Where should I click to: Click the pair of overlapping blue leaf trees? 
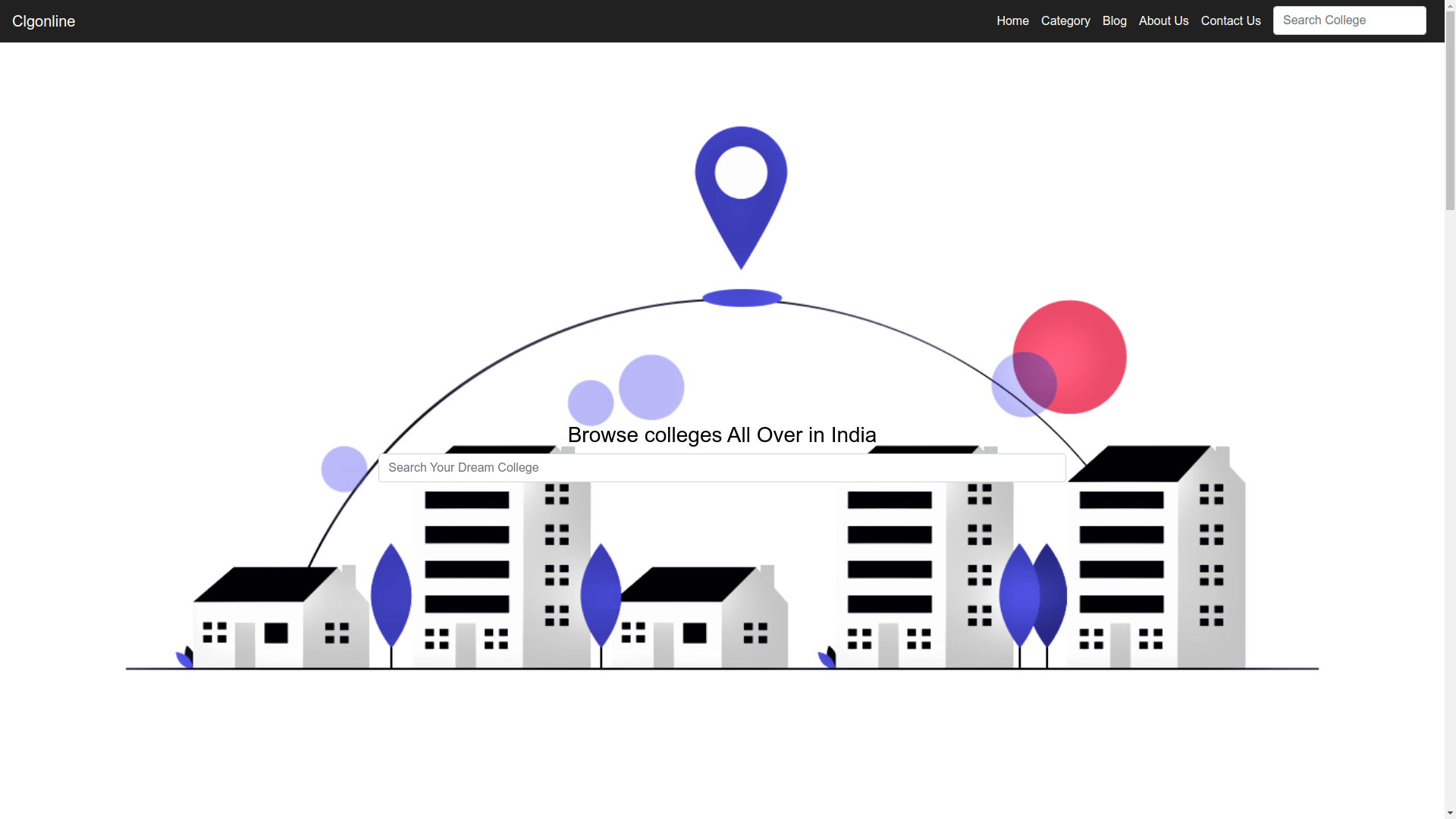pyautogui.click(x=1033, y=595)
